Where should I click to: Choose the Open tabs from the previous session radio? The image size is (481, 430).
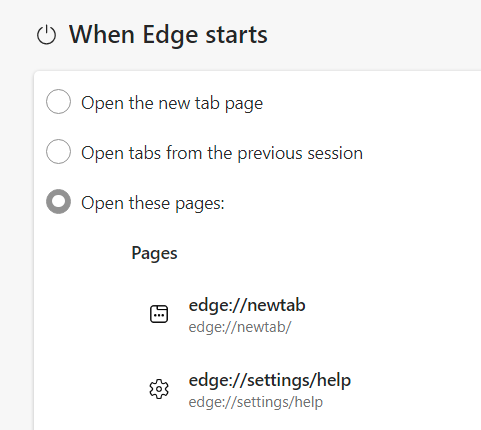coord(58,152)
